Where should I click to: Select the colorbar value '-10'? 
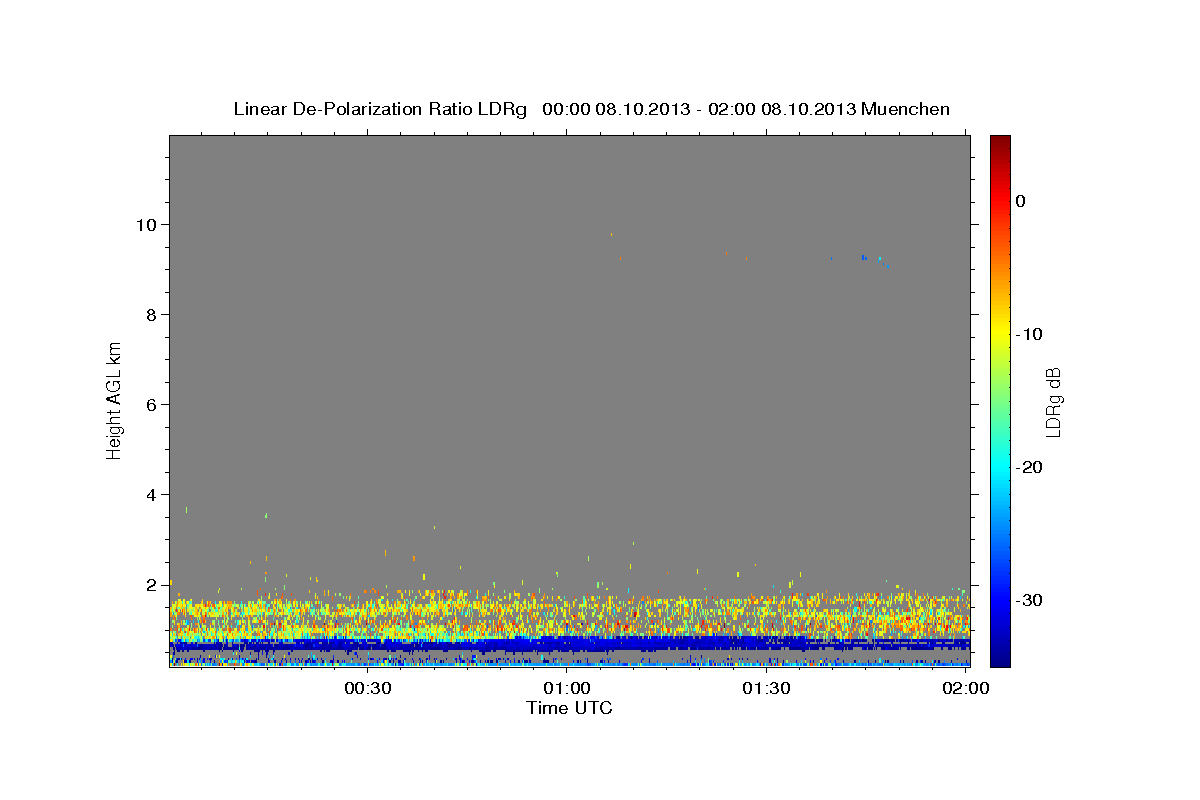[x=1030, y=334]
